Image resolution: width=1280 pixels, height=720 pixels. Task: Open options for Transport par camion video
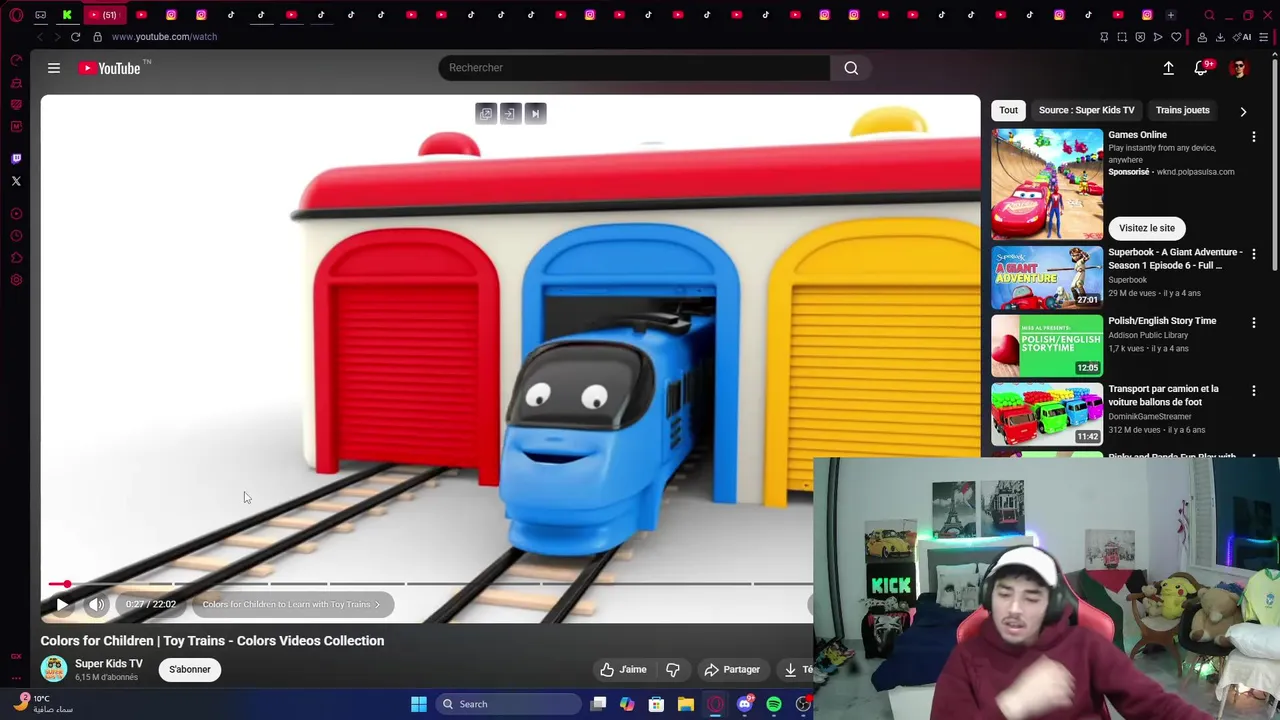(x=1254, y=390)
